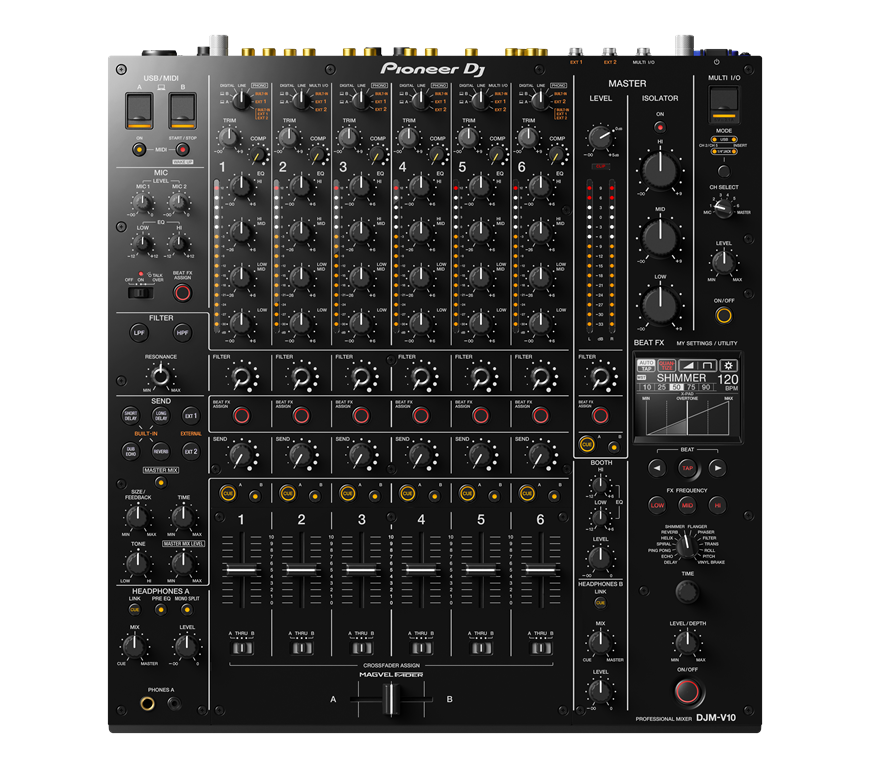The width and height of the screenshot is (874, 768).
Task: Select beat value 90 on the Beat FX display
Action: click(x=706, y=387)
